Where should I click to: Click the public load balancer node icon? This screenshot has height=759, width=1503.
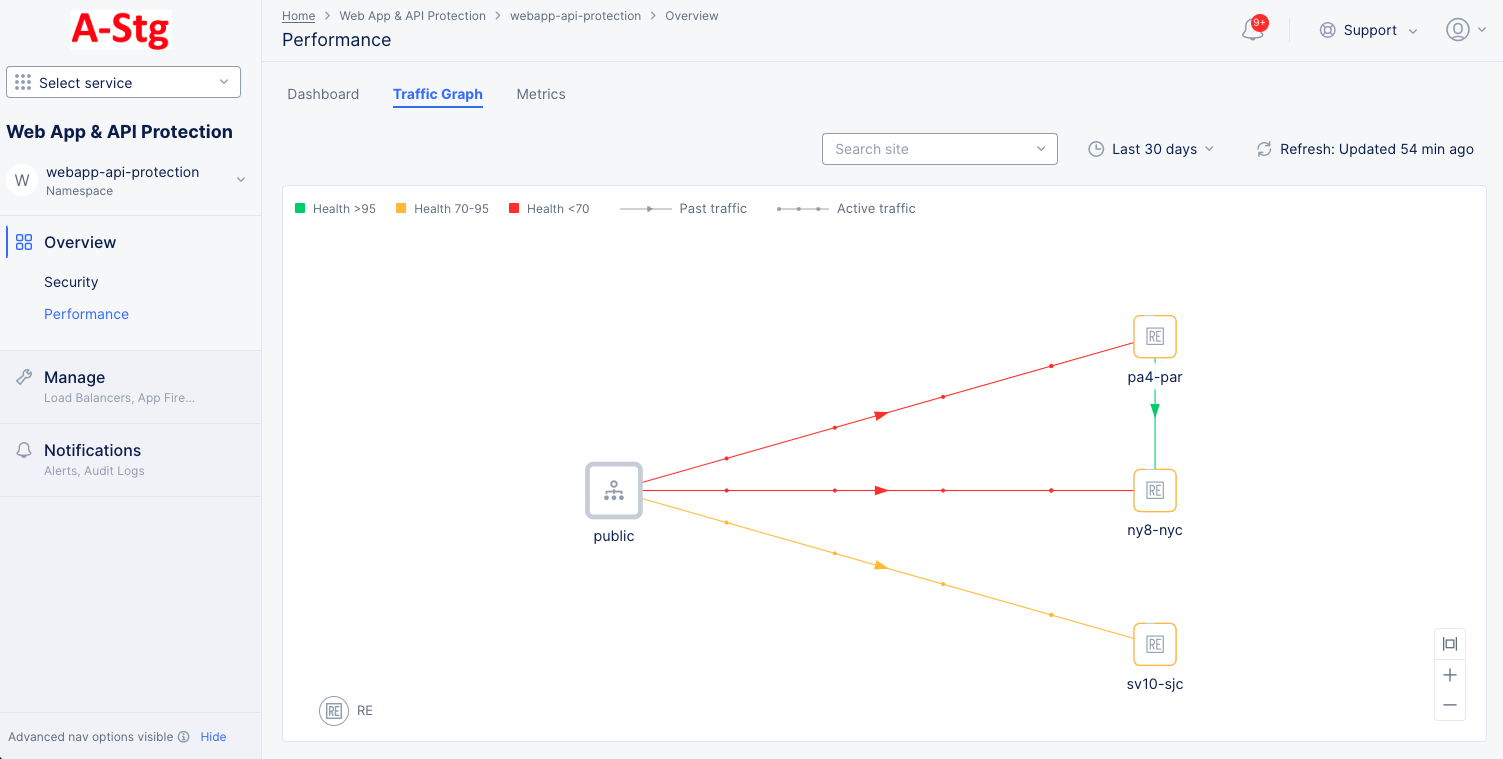point(613,490)
